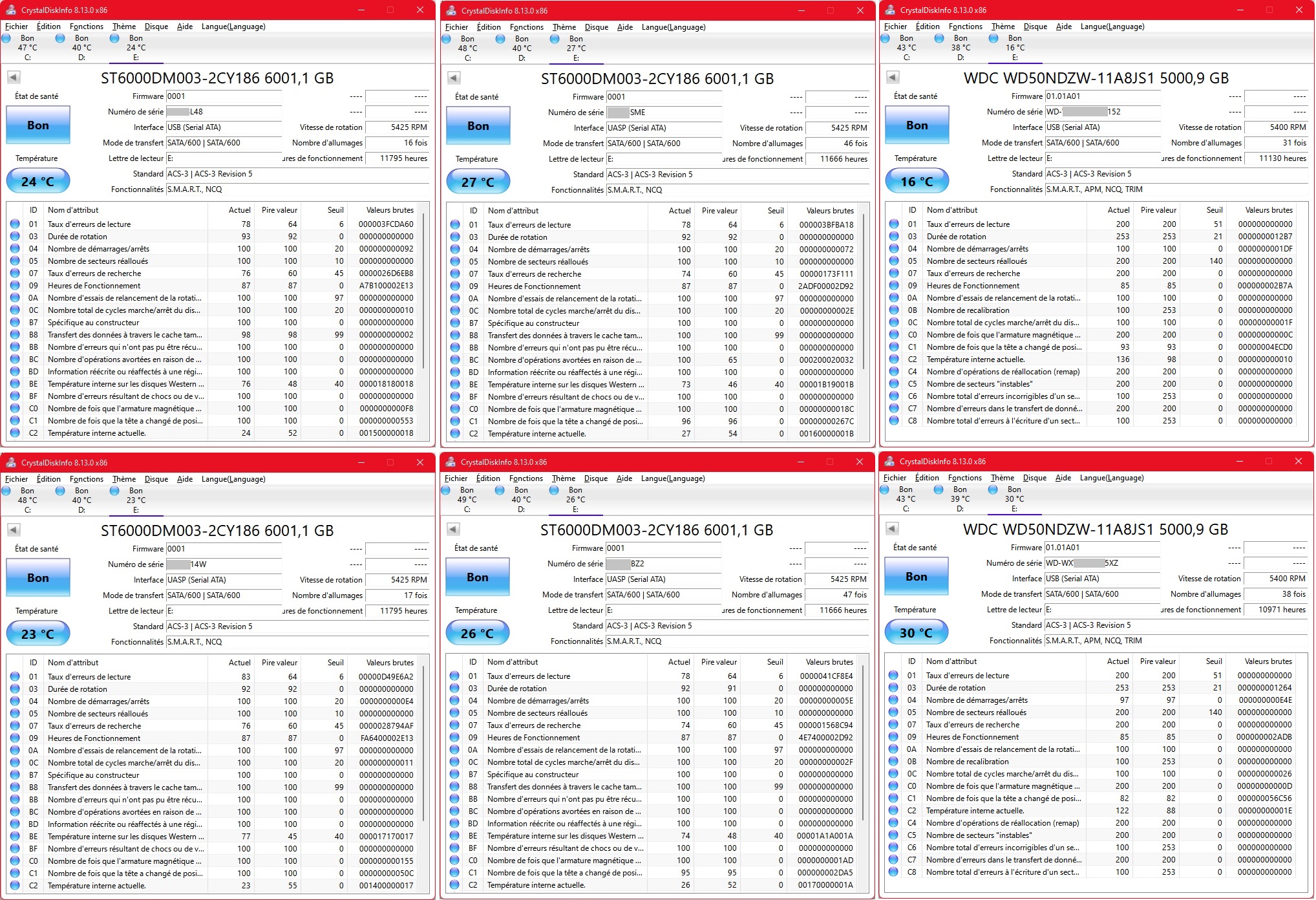Screen dimensions: 1316x900
Task: Click the attribute list scrollbar in the 24 °C window
Action: (424, 291)
